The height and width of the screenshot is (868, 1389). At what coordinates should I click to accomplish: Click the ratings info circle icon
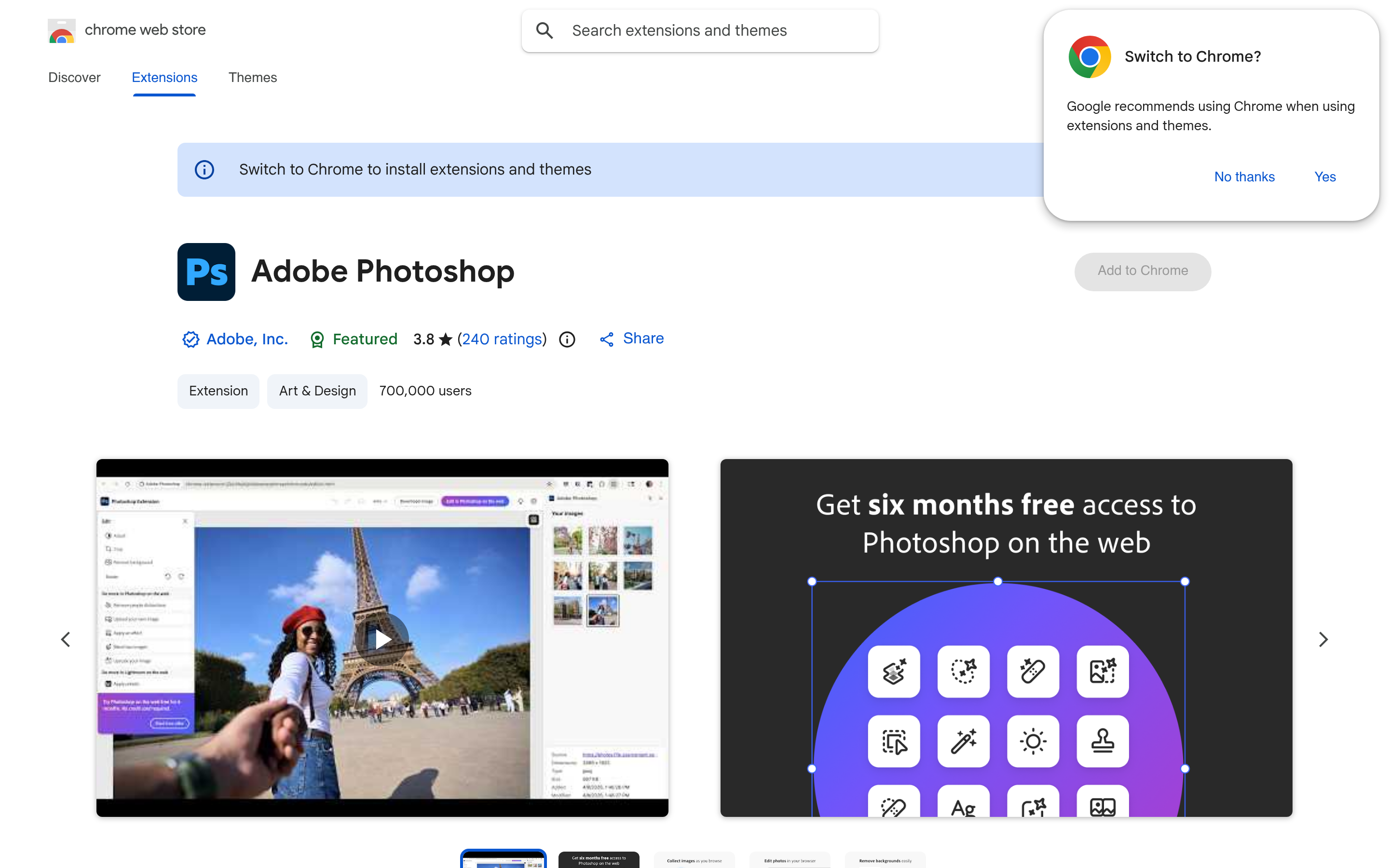point(567,339)
